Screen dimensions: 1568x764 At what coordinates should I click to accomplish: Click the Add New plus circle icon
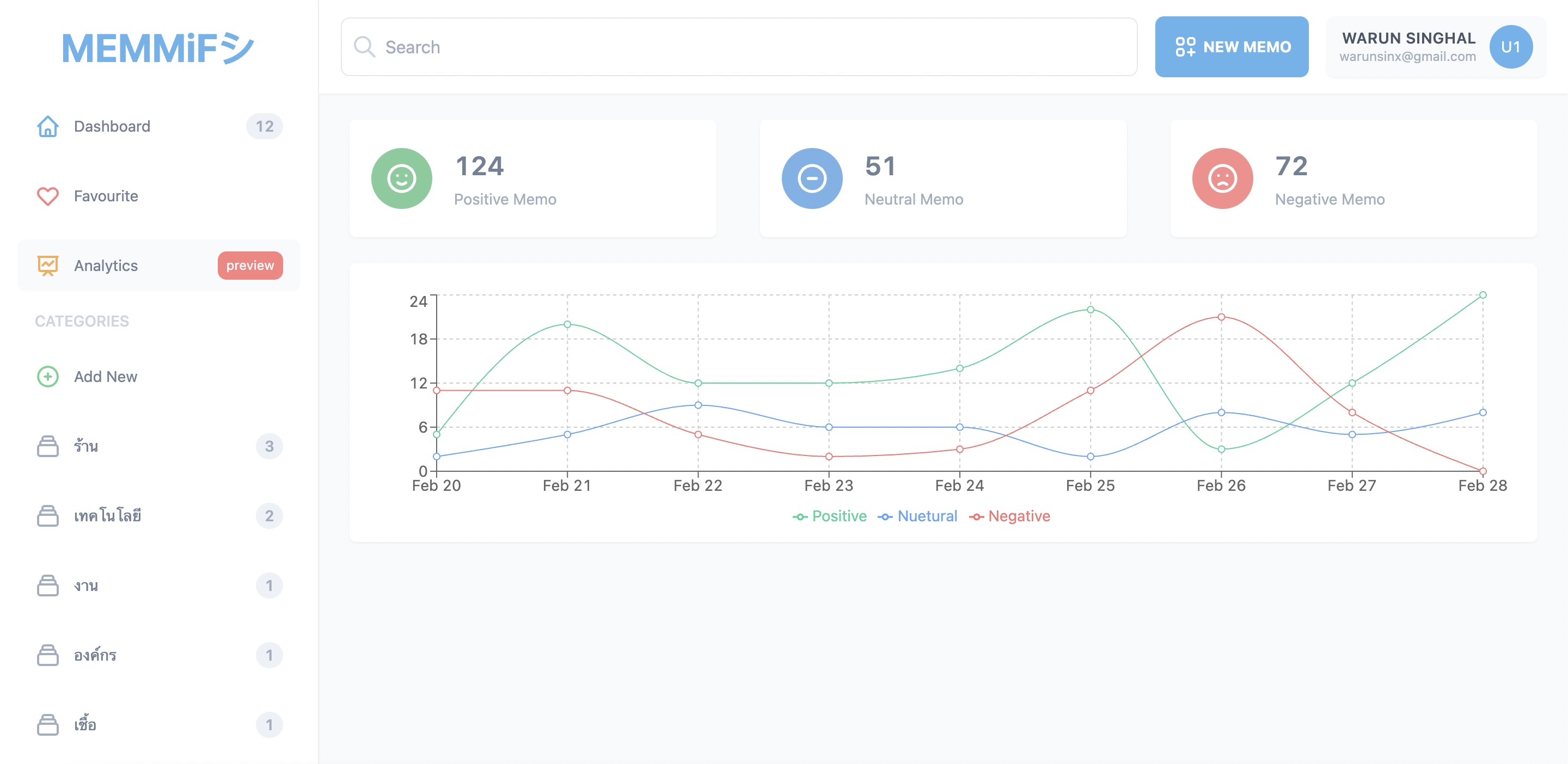pos(47,377)
